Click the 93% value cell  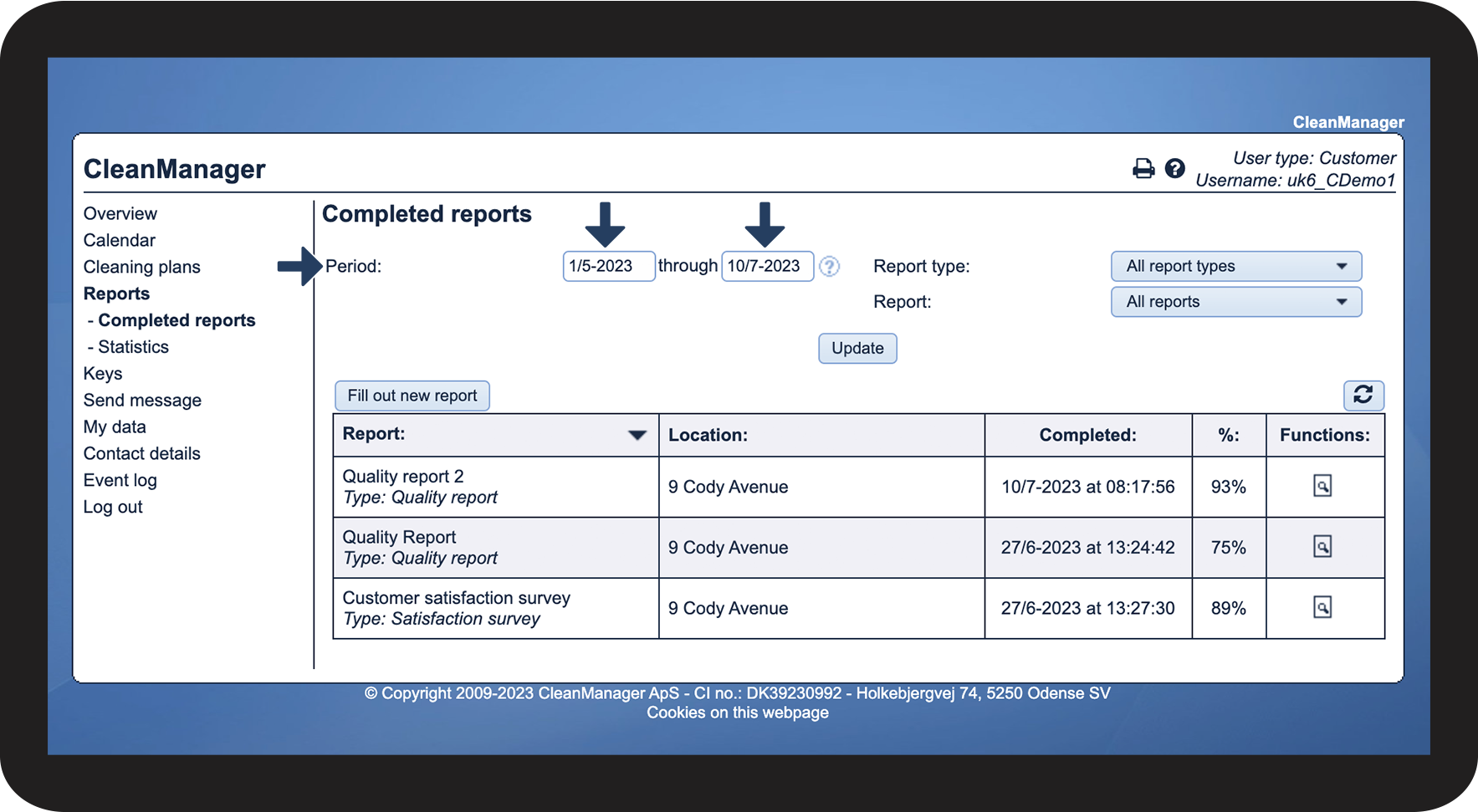(x=1228, y=487)
